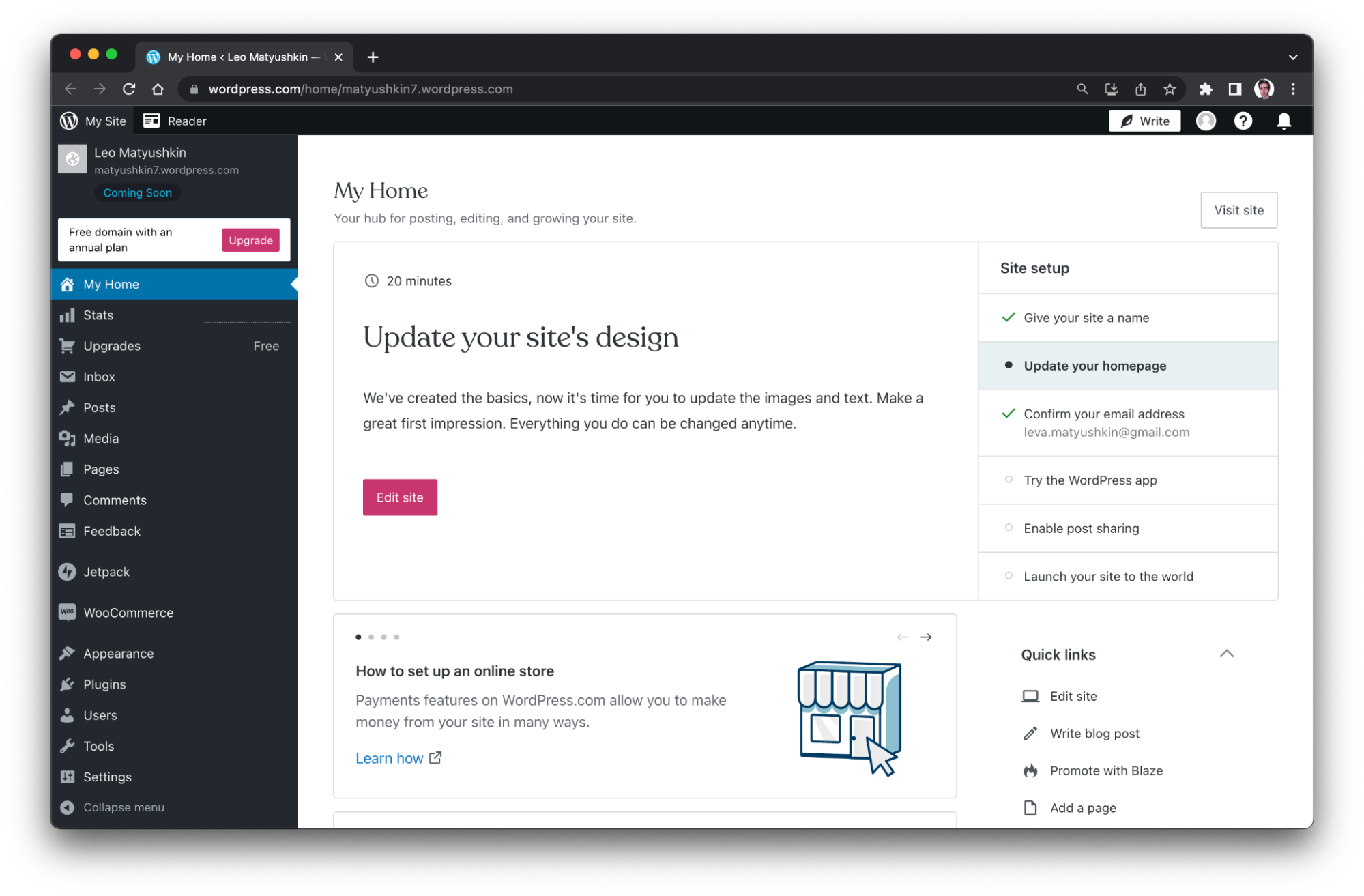This screenshot has width=1364, height=896.
Task: Click the browser address bar
Action: tap(633, 89)
